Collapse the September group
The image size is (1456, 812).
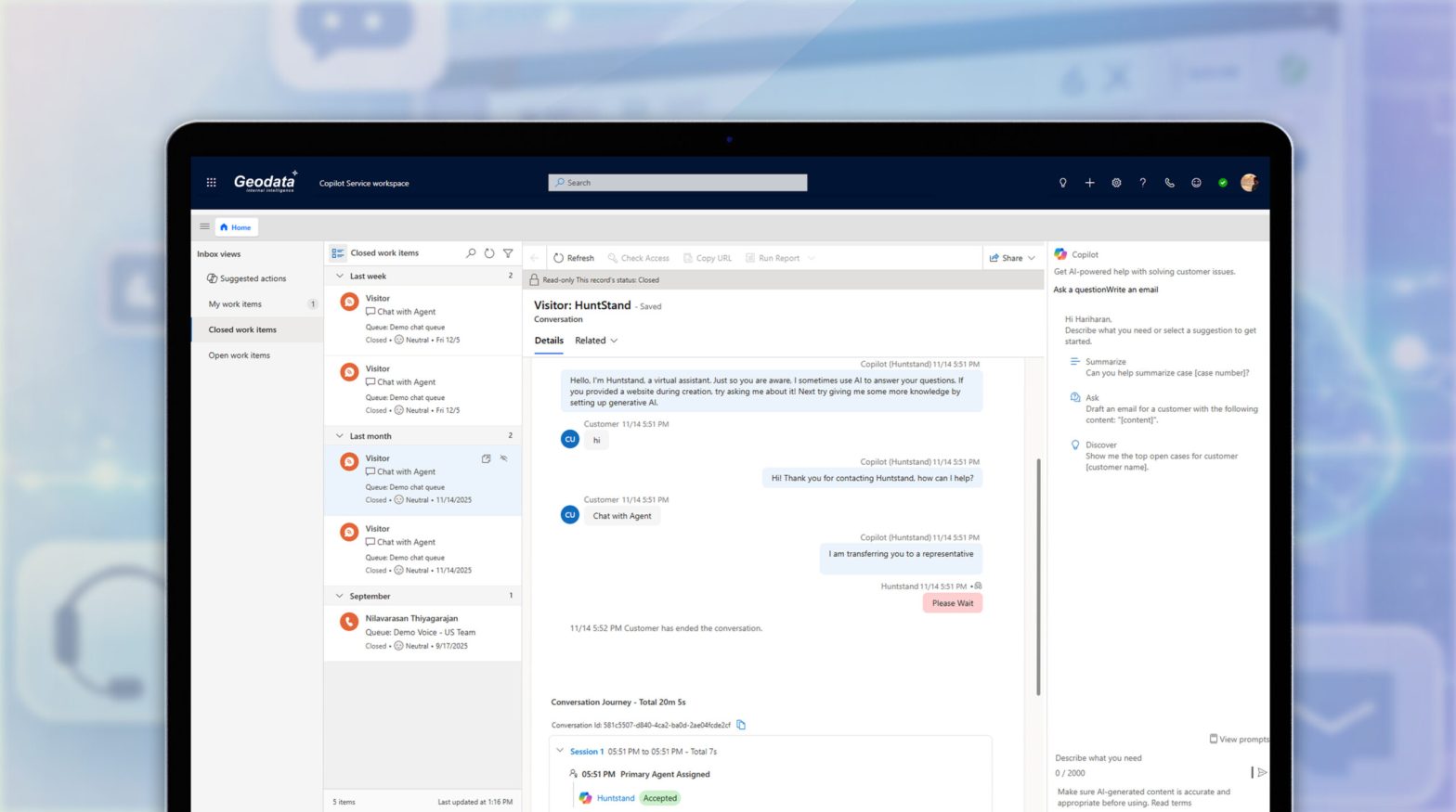pyautogui.click(x=340, y=596)
